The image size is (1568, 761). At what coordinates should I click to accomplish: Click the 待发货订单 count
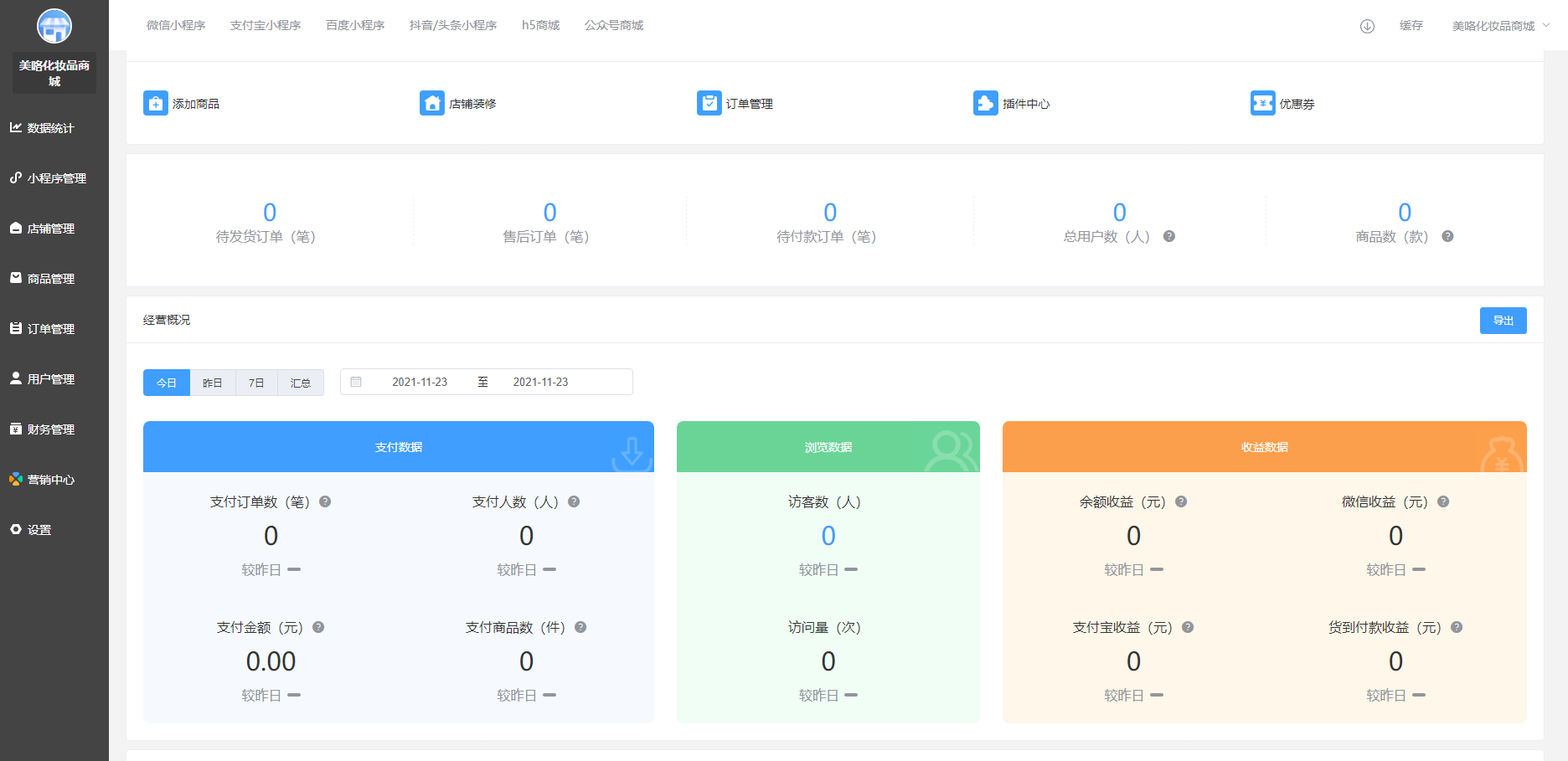click(270, 212)
